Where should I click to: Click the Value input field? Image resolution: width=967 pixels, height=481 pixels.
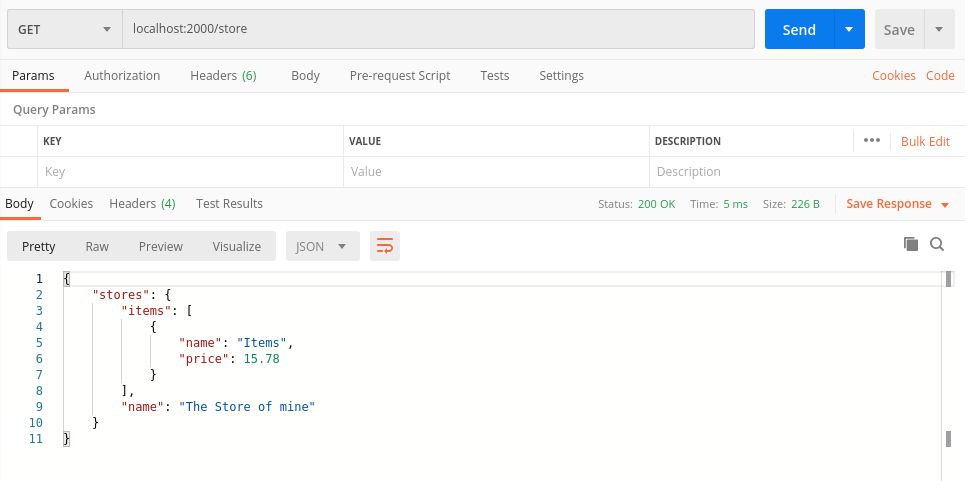click(496, 172)
